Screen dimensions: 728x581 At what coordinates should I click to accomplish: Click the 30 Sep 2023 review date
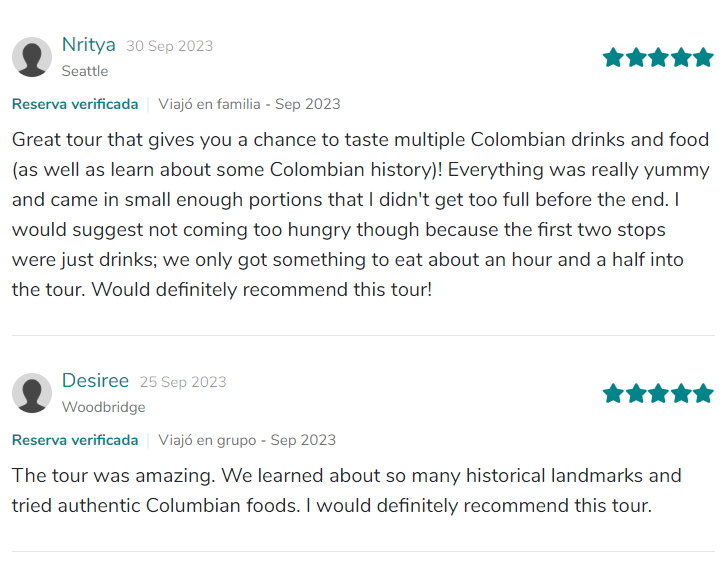click(x=169, y=46)
